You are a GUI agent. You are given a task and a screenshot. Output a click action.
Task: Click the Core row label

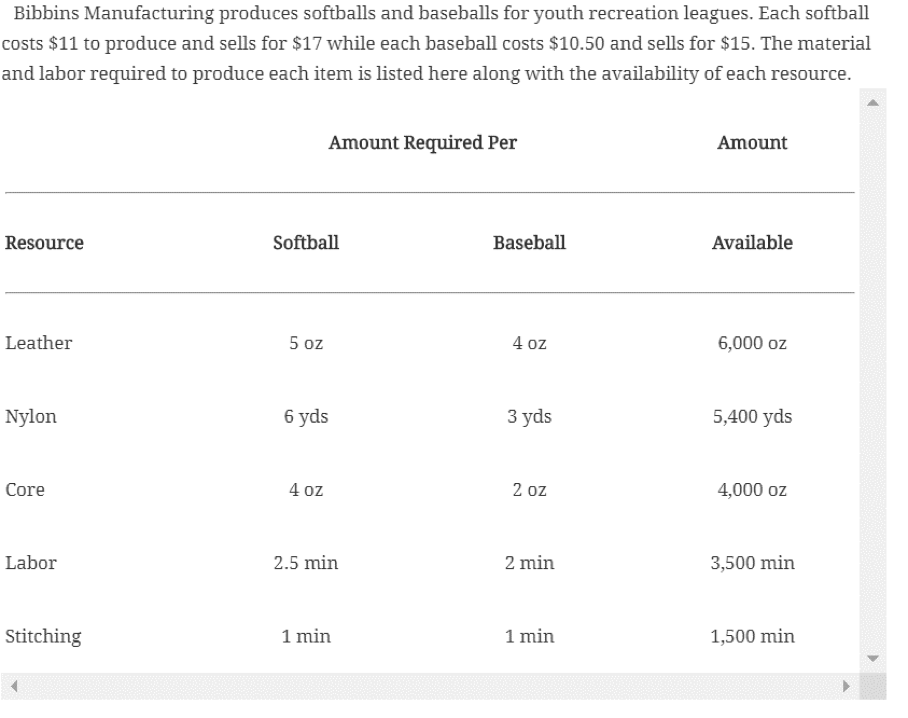(x=24, y=490)
